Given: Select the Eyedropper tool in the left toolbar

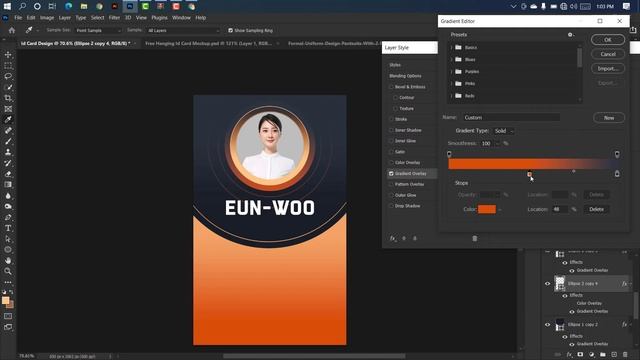Looking at the screenshot, I should tap(8, 120).
